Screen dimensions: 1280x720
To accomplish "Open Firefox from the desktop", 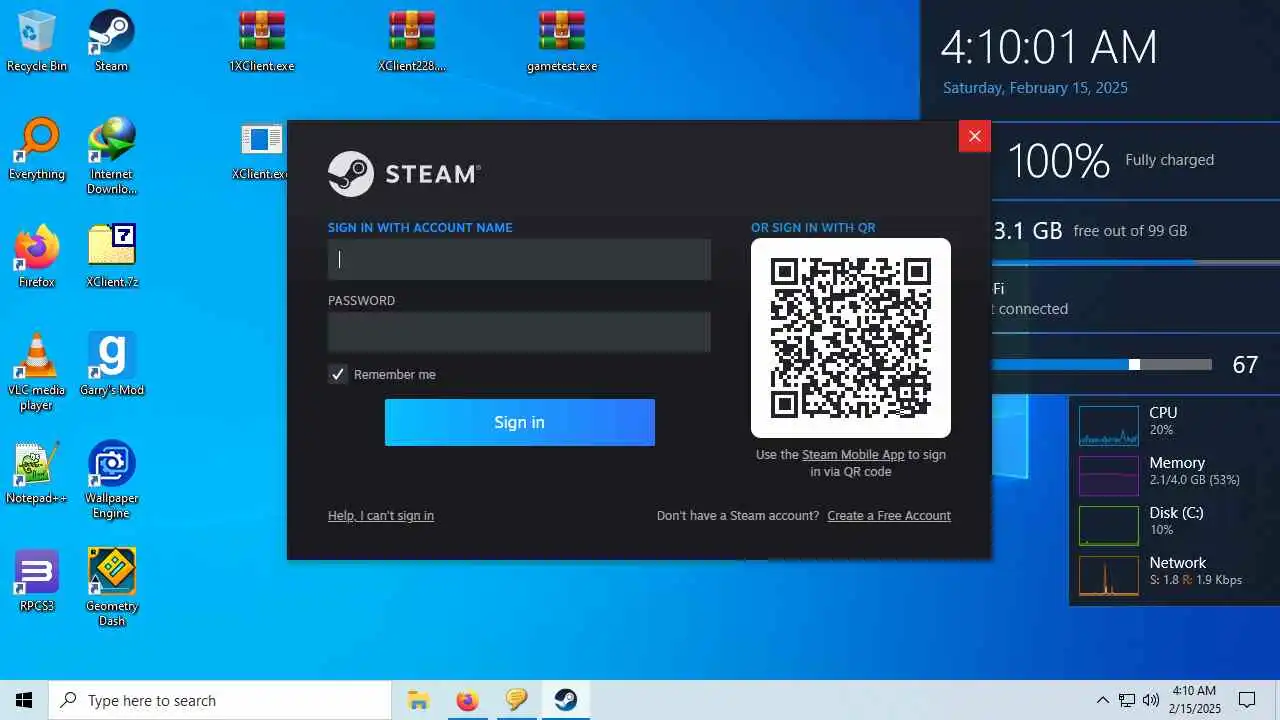I will coord(37,257).
